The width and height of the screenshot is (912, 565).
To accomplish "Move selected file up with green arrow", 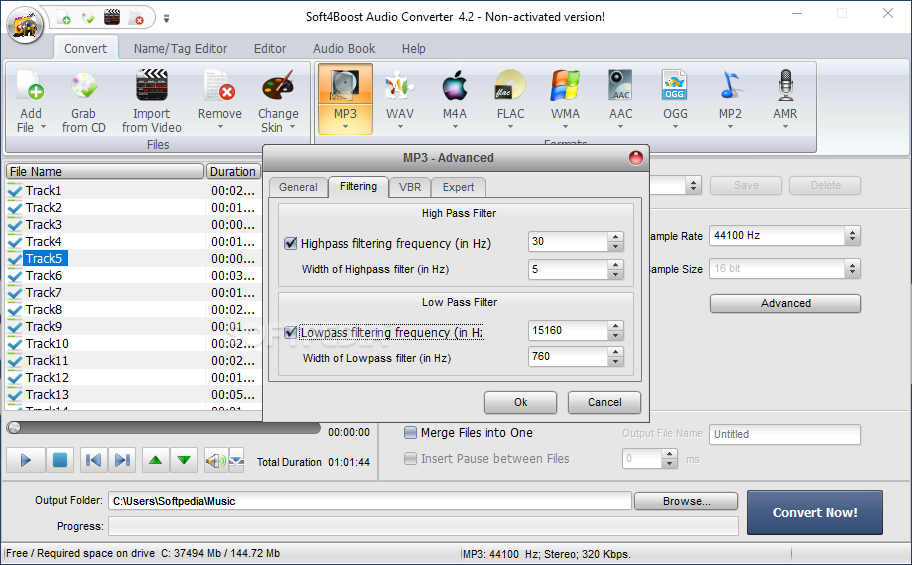I will [x=155, y=460].
